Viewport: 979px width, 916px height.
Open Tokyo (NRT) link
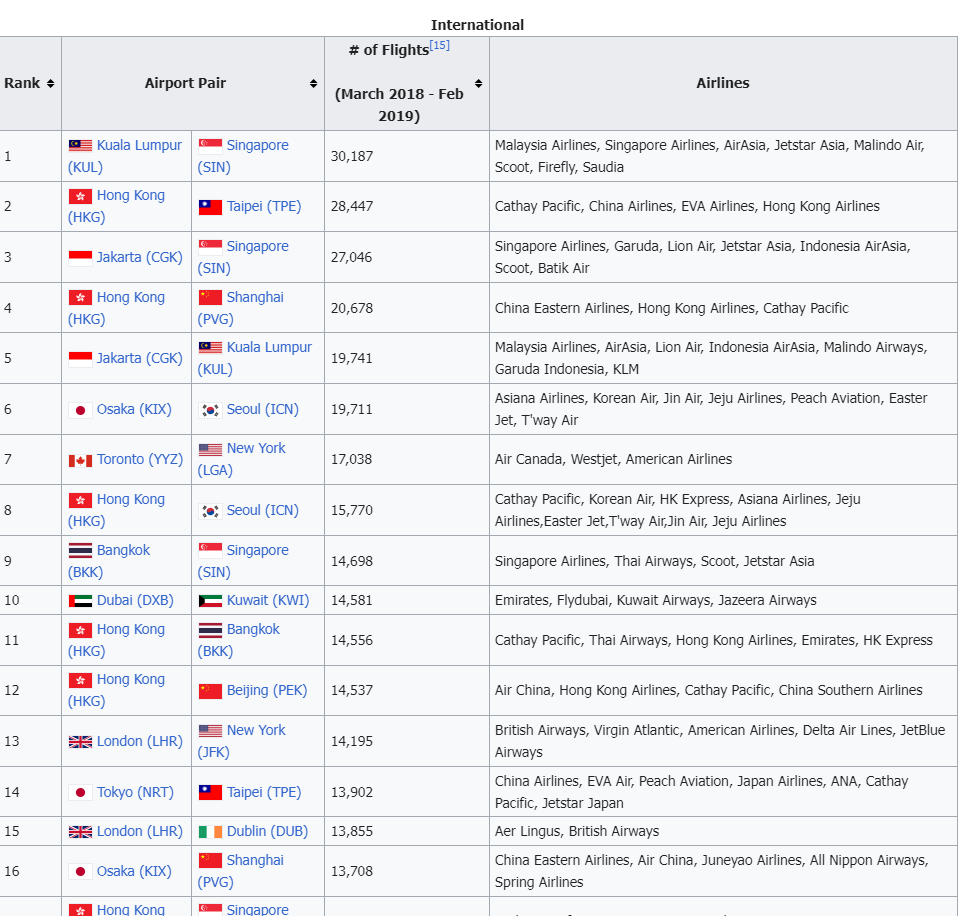pos(135,792)
